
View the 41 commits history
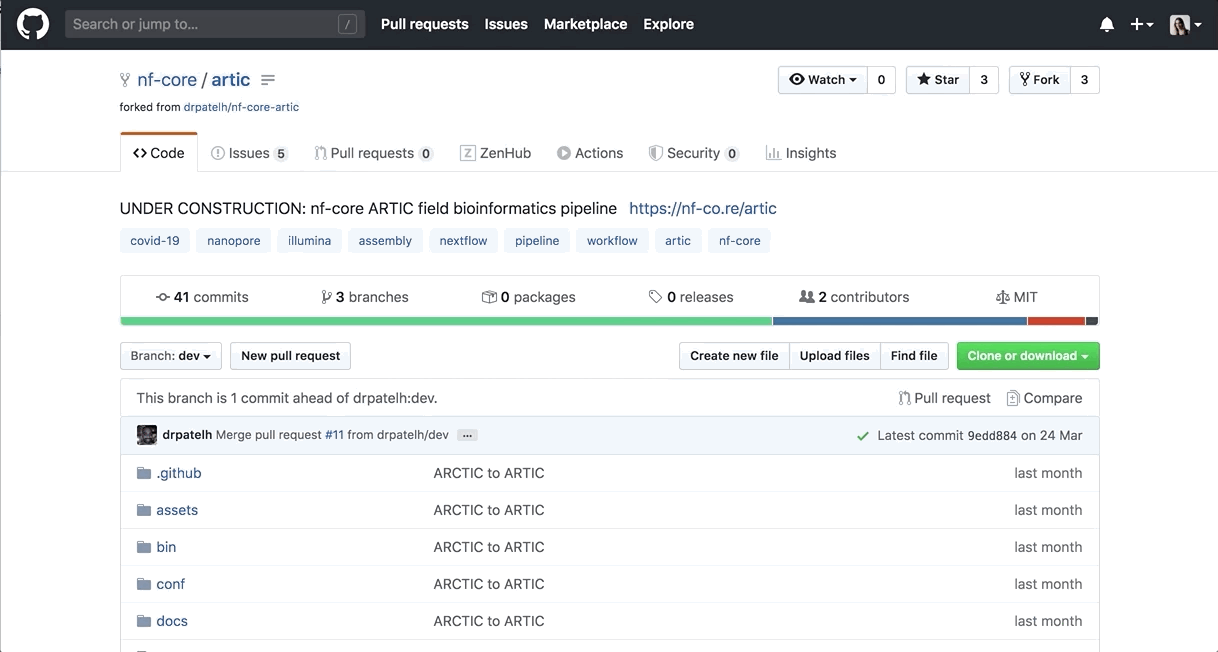coord(202,297)
